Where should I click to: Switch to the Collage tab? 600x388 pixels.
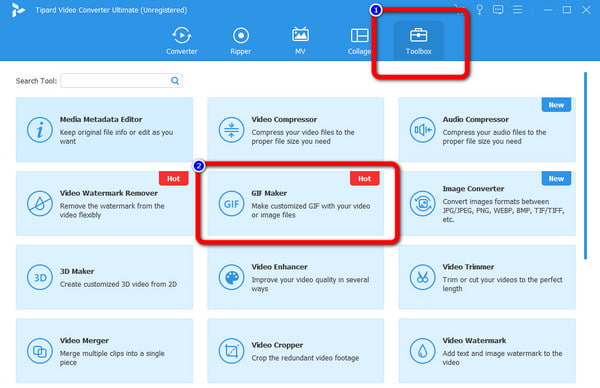click(359, 41)
